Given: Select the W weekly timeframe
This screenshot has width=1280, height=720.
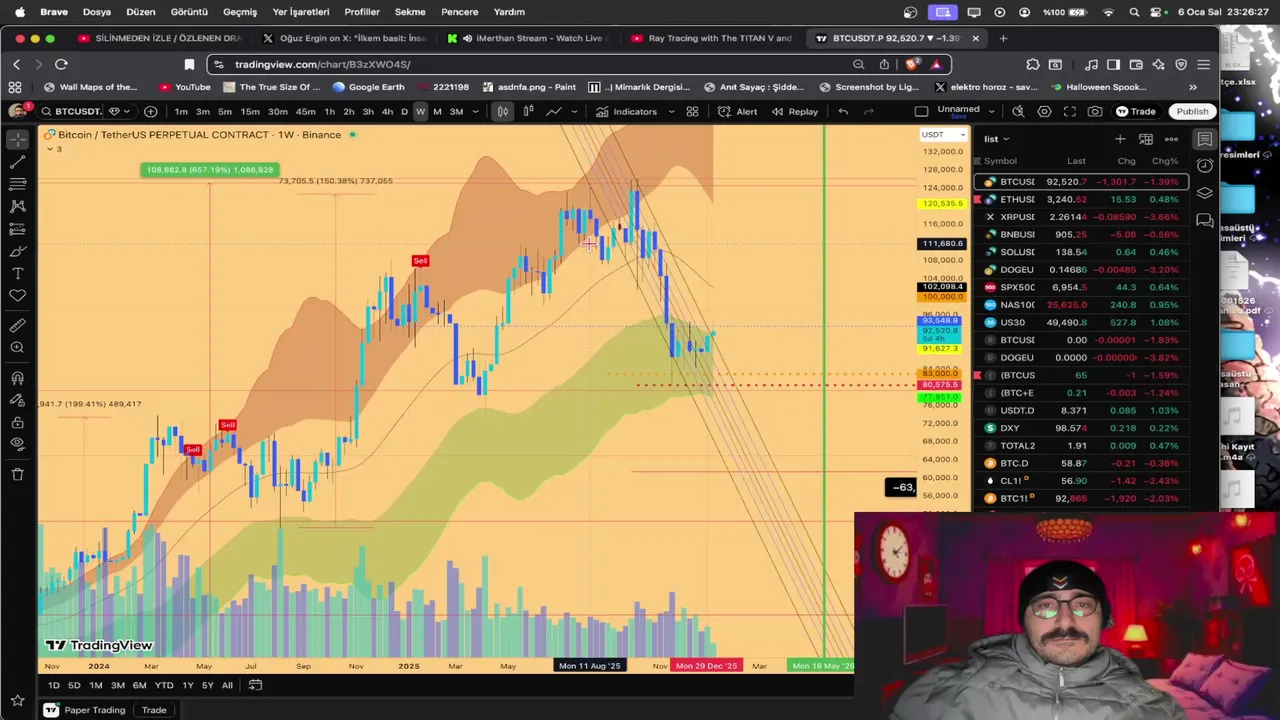Looking at the screenshot, I should coord(420,111).
